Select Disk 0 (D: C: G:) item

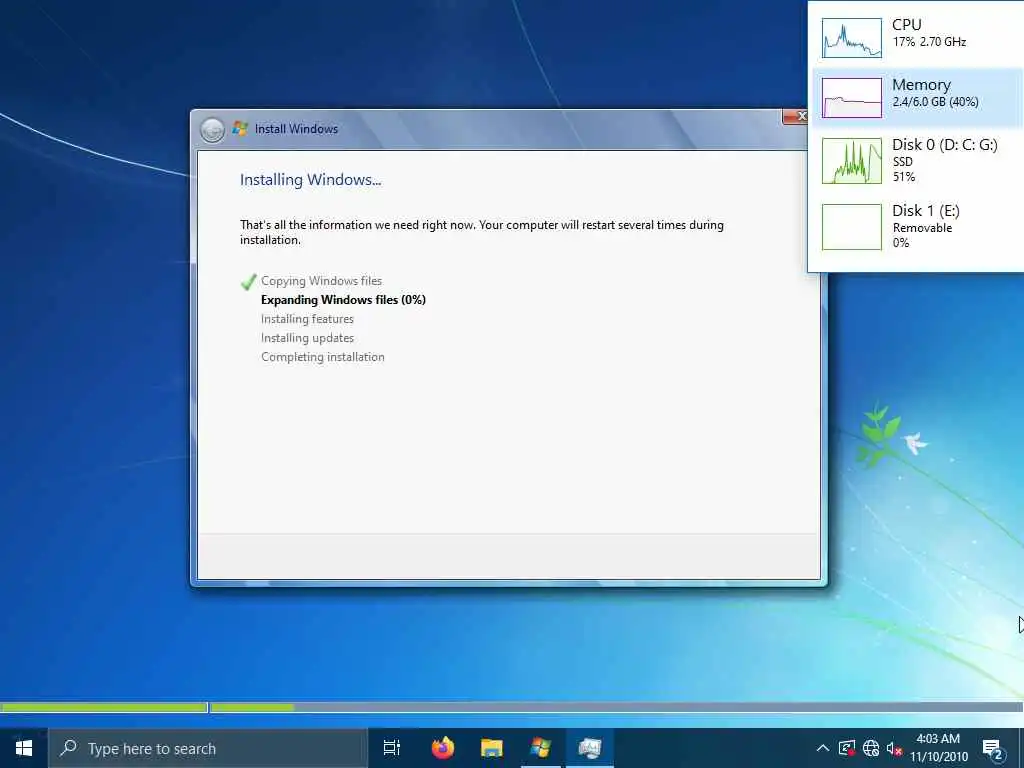[x=917, y=160]
